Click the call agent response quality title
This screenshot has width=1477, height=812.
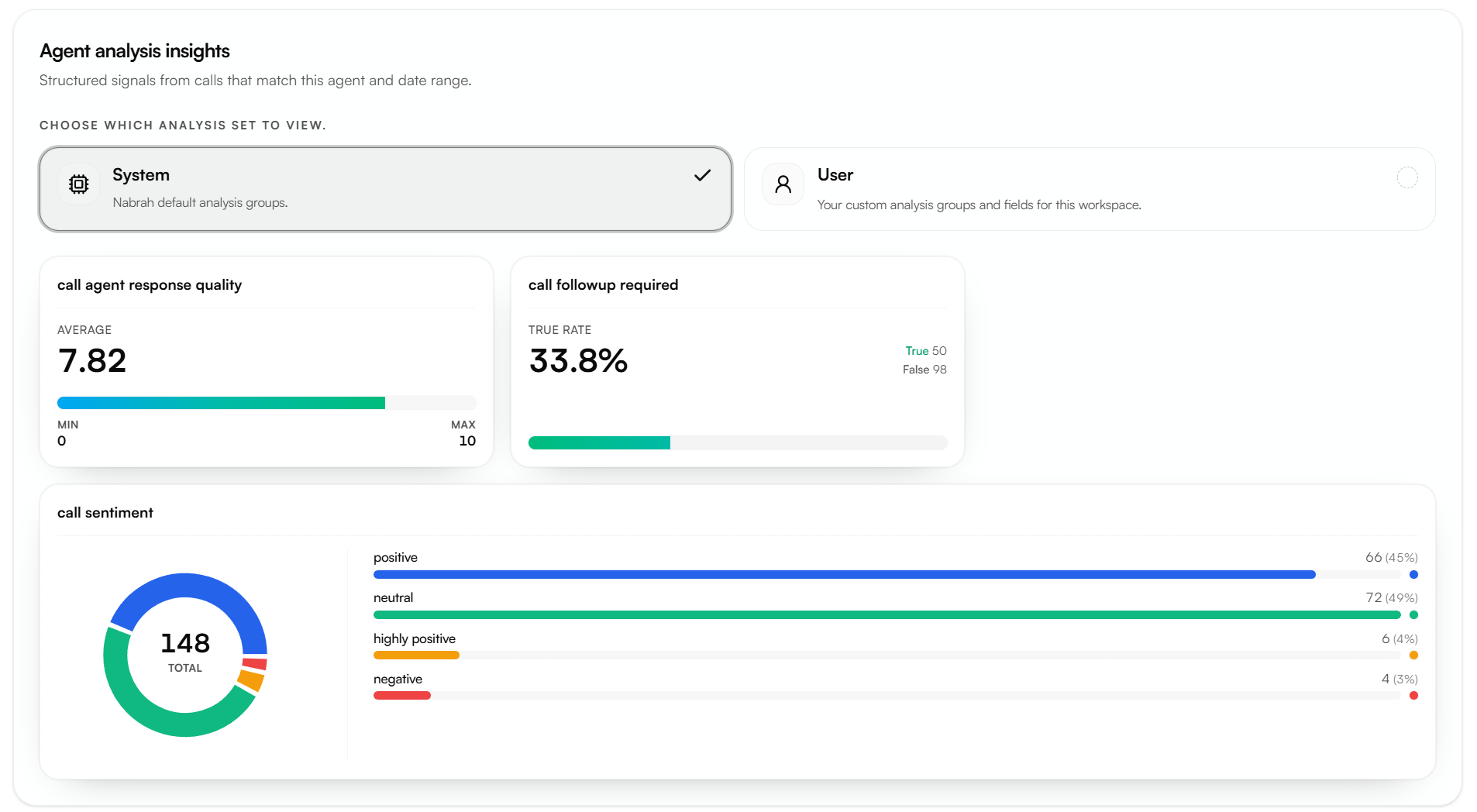point(150,285)
